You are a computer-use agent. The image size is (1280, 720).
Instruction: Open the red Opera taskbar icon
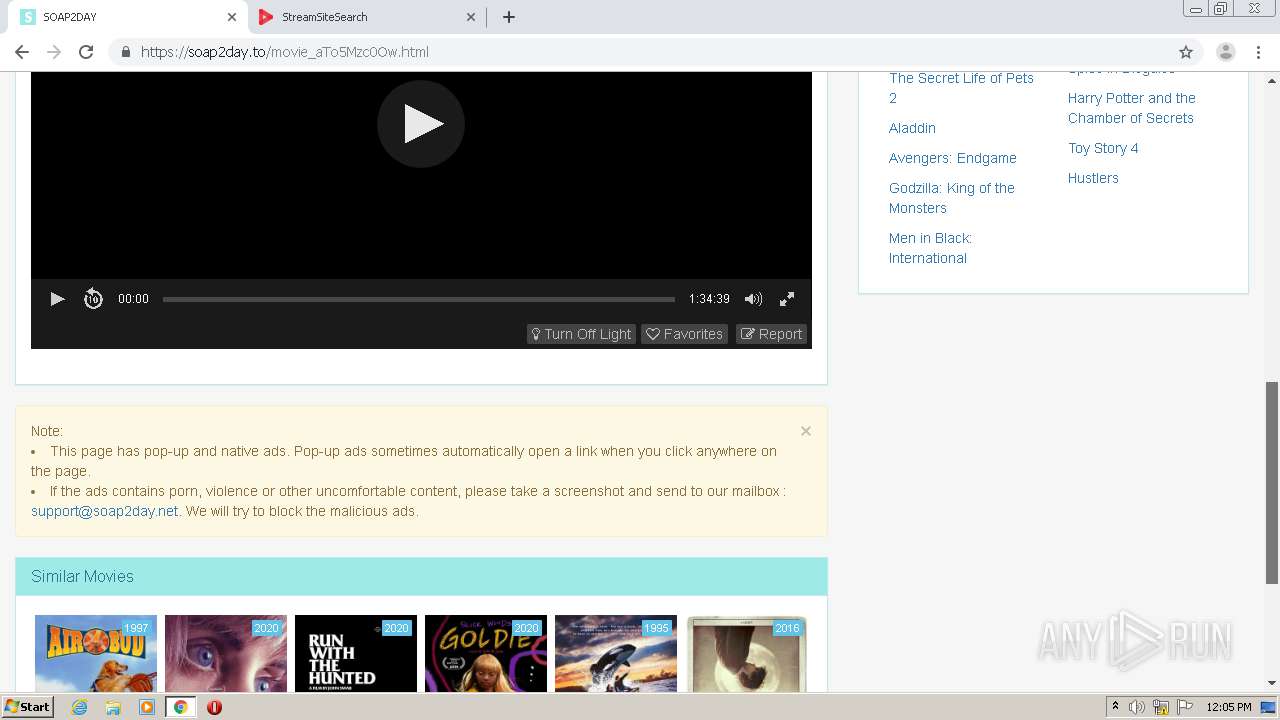pyautogui.click(x=214, y=707)
